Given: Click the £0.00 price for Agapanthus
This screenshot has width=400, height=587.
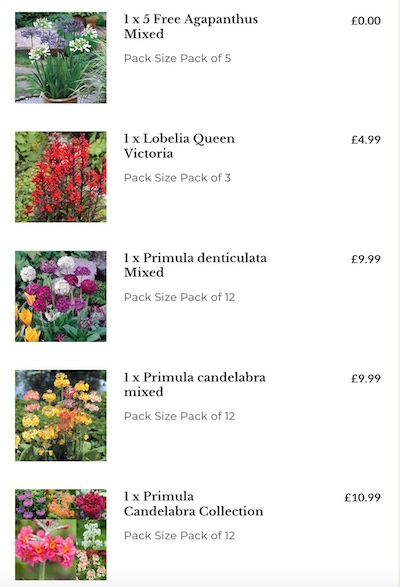Looking at the screenshot, I should coord(366,21).
